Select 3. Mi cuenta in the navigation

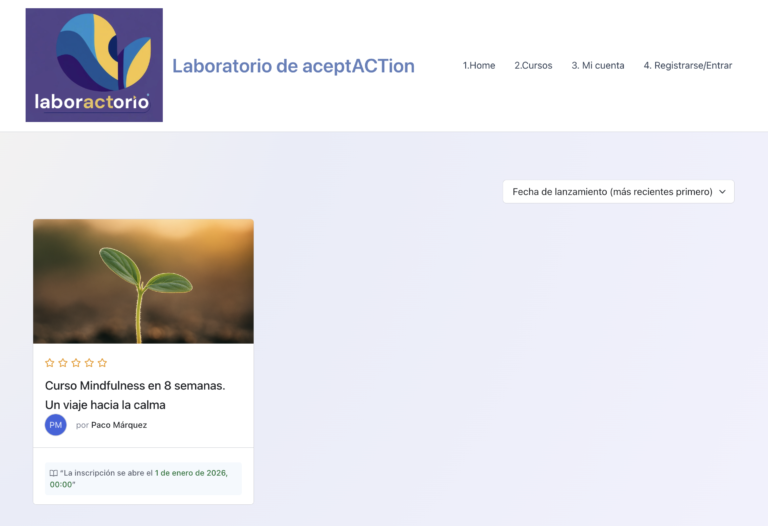598,66
